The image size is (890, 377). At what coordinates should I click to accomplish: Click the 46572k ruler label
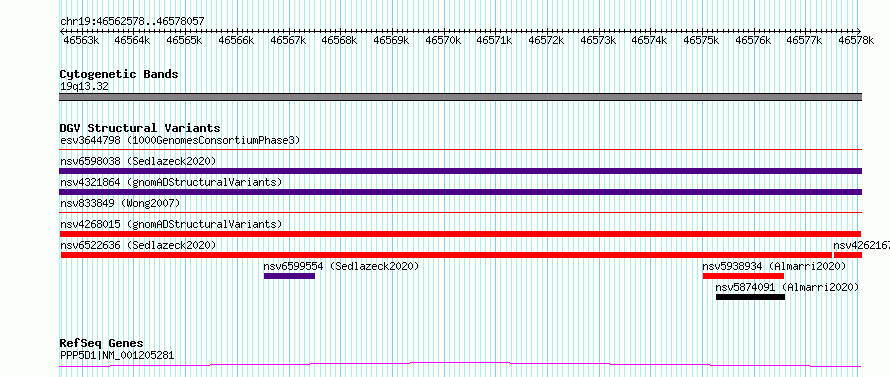click(x=547, y=40)
